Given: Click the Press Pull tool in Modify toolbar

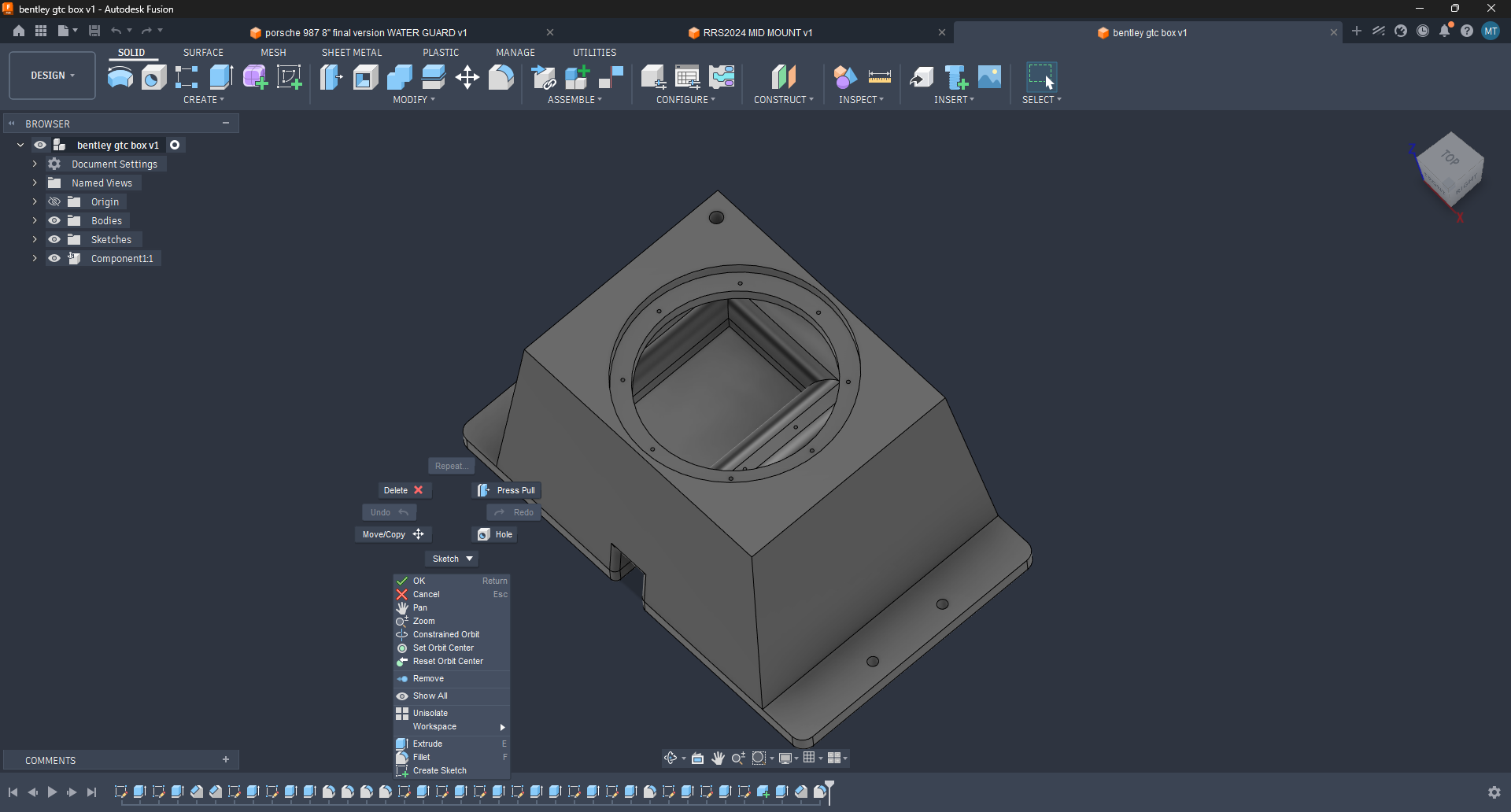Looking at the screenshot, I should pyautogui.click(x=331, y=77).
